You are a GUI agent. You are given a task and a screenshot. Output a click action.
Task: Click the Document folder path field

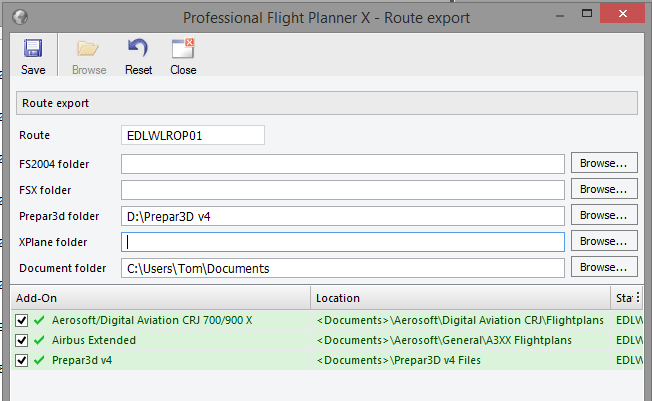(343, 268)
